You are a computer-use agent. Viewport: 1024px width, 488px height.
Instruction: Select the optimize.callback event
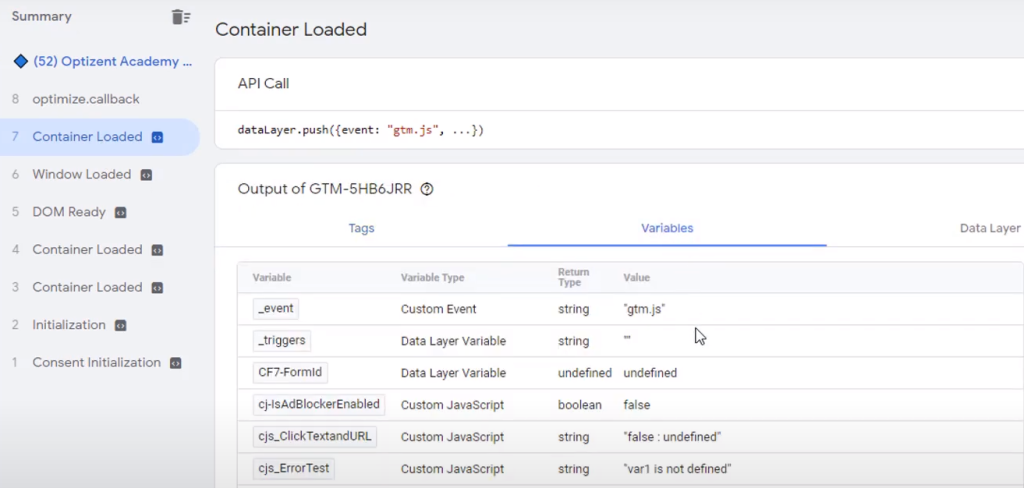click(x=86, y=99)
